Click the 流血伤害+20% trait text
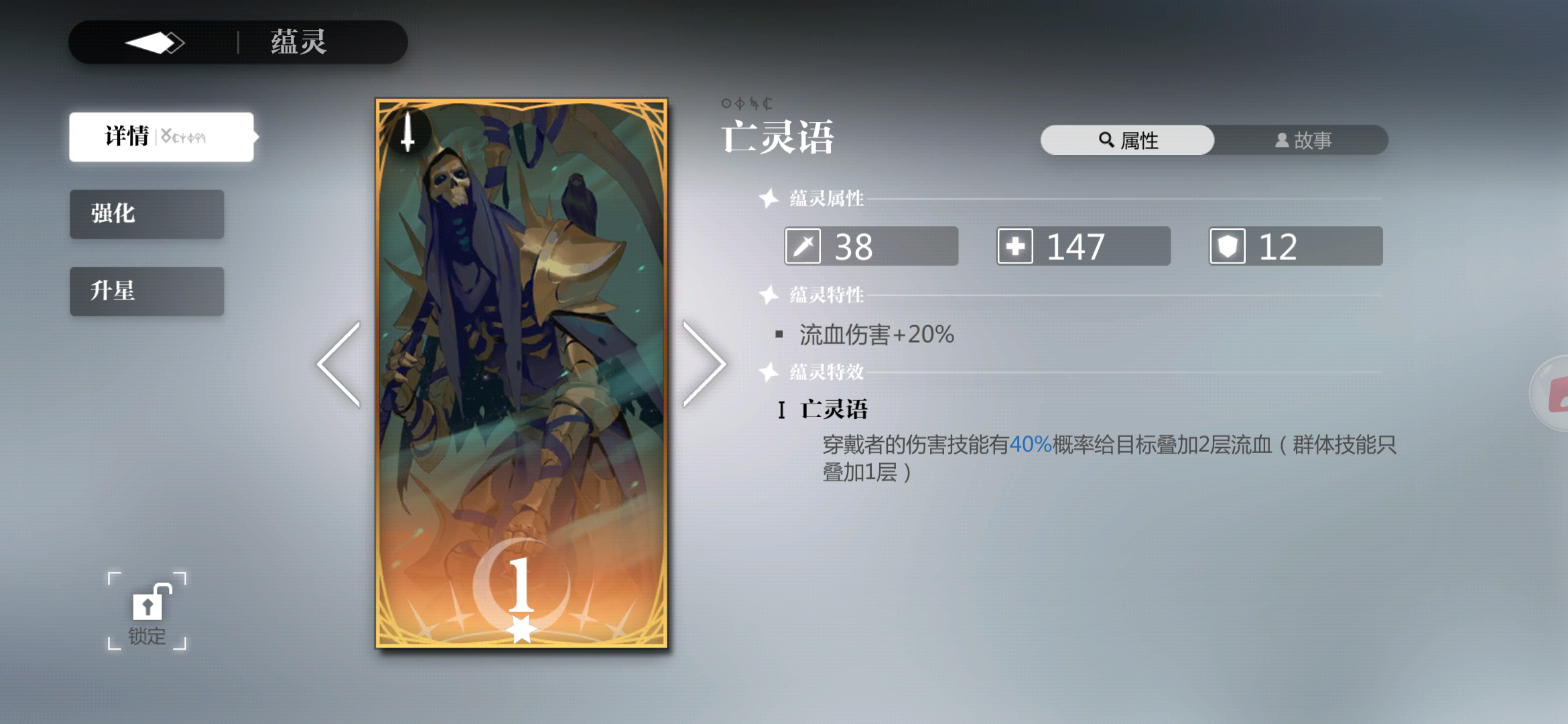Screen dimensions: 1568x724 coord(876,335)
